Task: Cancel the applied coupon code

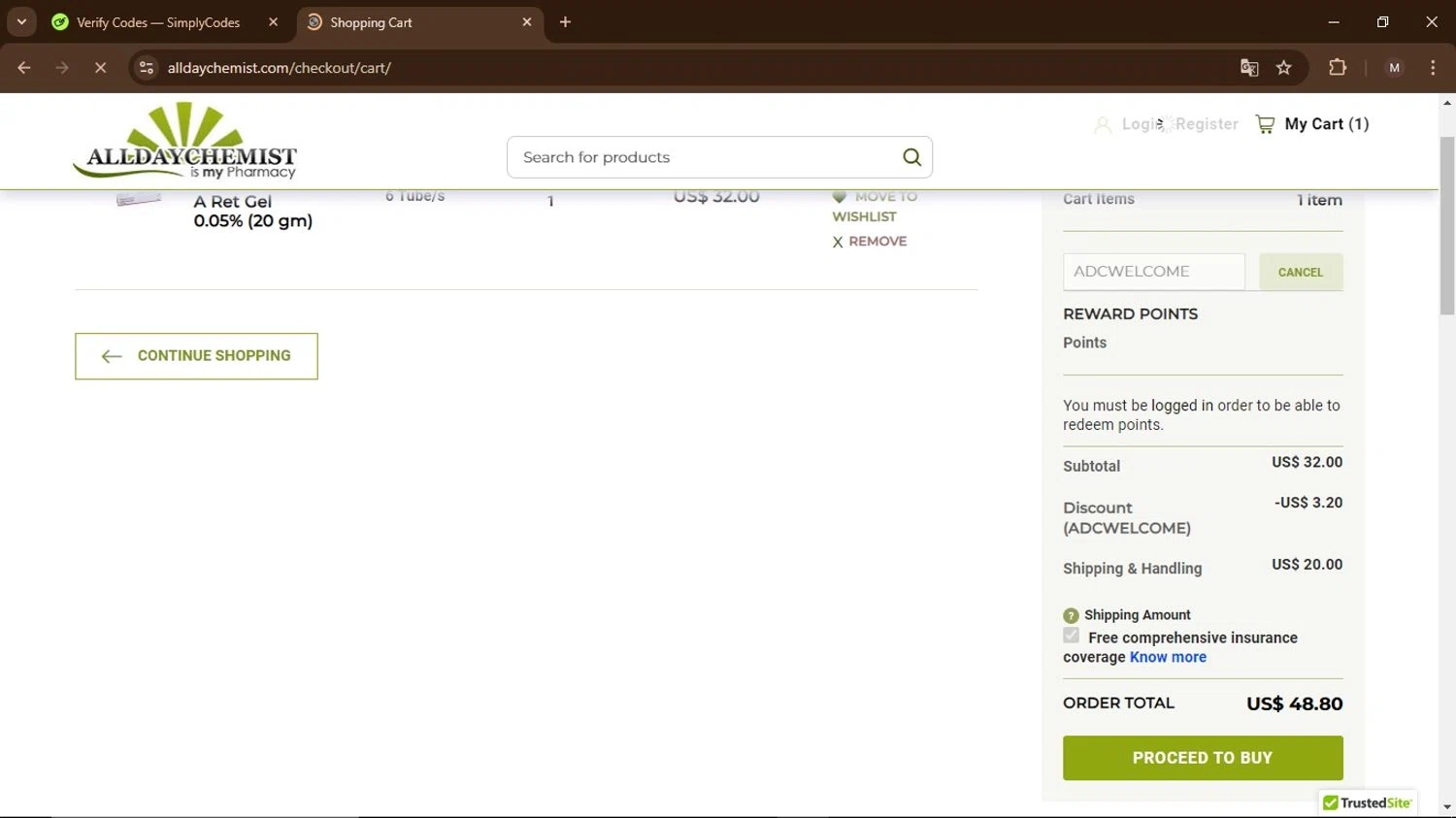Action: tap(1301, 272)
